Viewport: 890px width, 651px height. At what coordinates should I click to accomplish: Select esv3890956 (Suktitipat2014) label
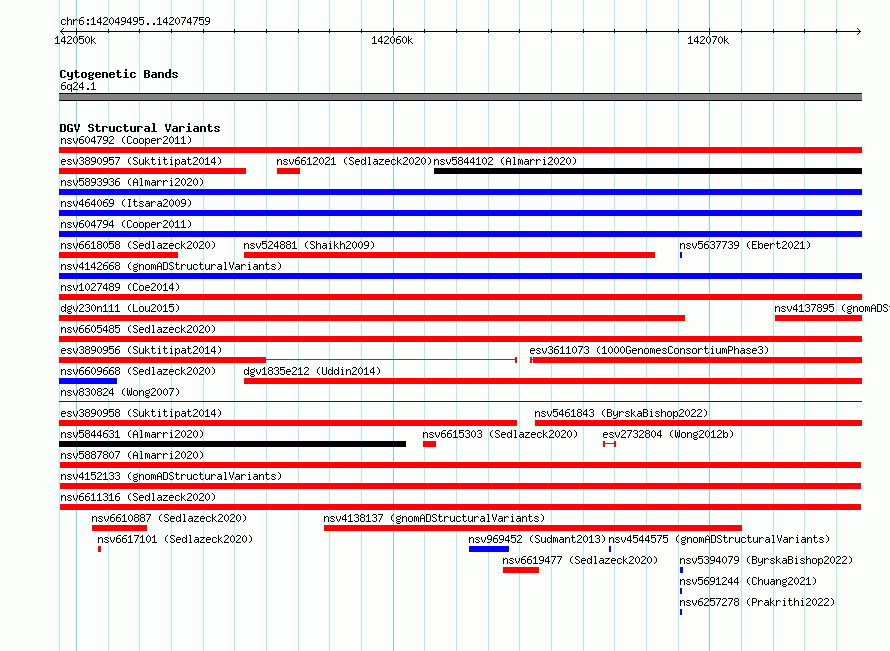[141, 350]
